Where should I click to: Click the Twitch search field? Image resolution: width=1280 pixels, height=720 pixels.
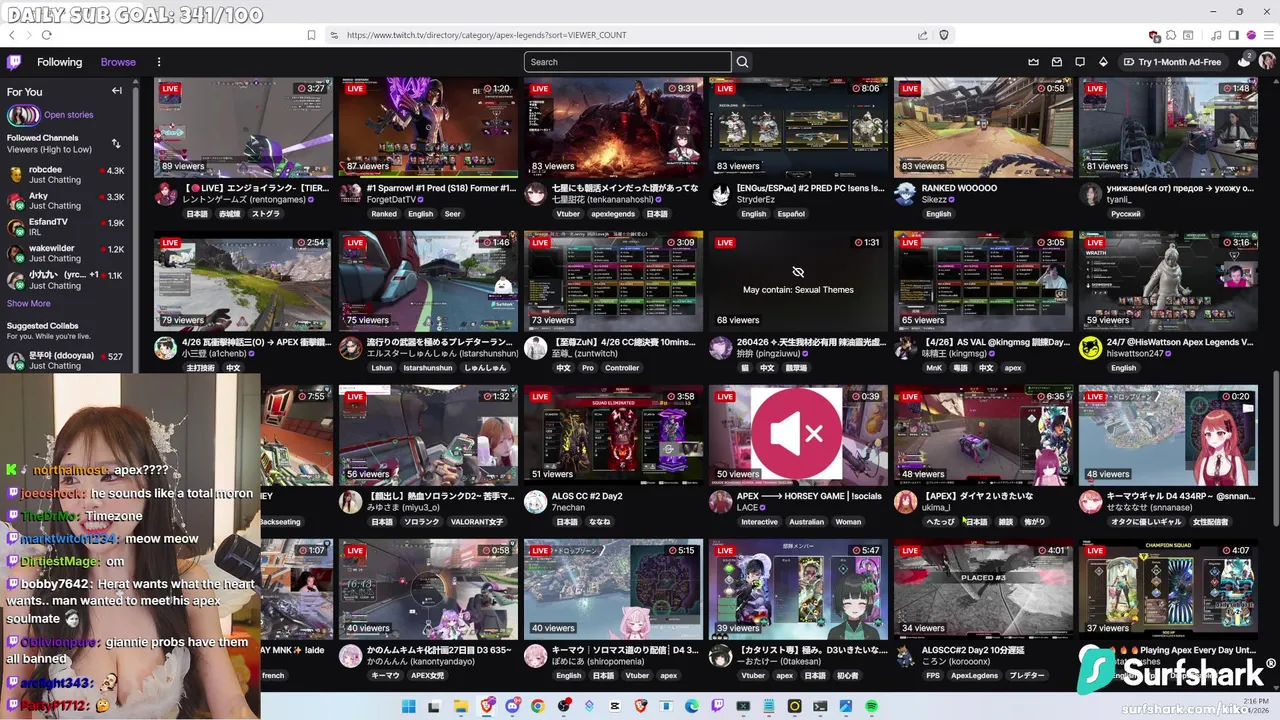pyautogui.click(x=627, y=62)
